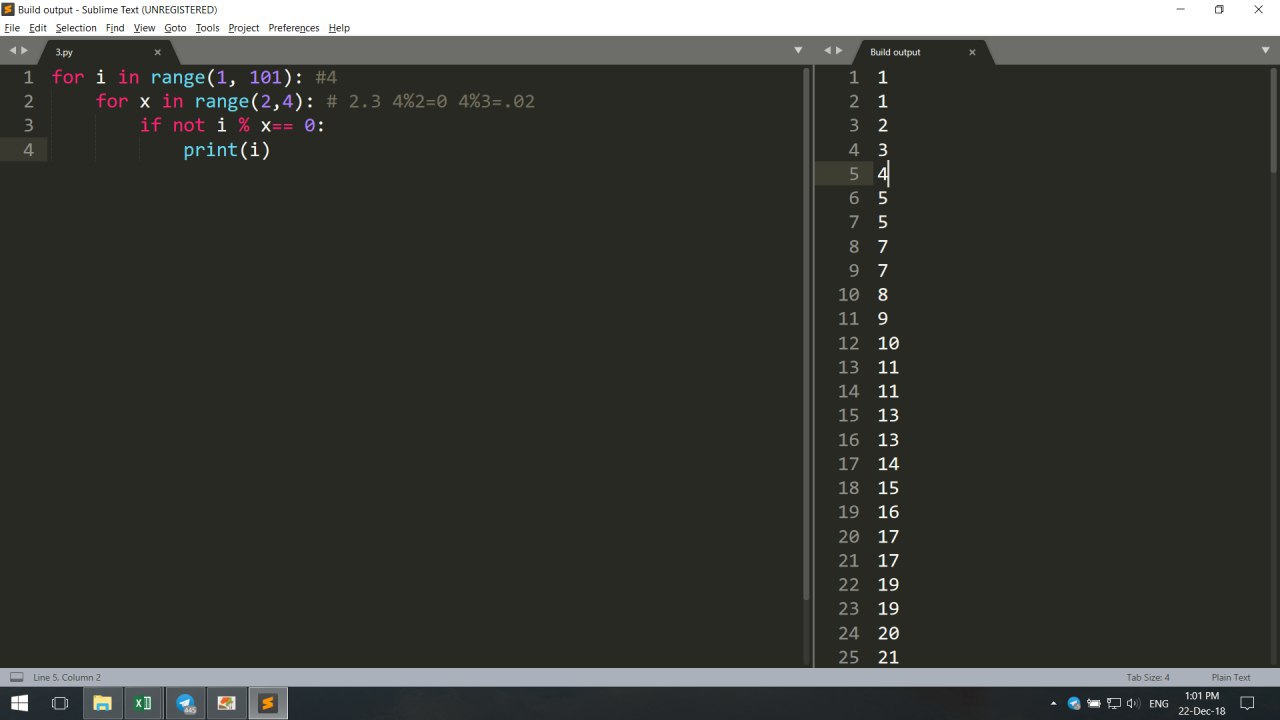
Task: Open the Project menu
Action: coord(244,28)
